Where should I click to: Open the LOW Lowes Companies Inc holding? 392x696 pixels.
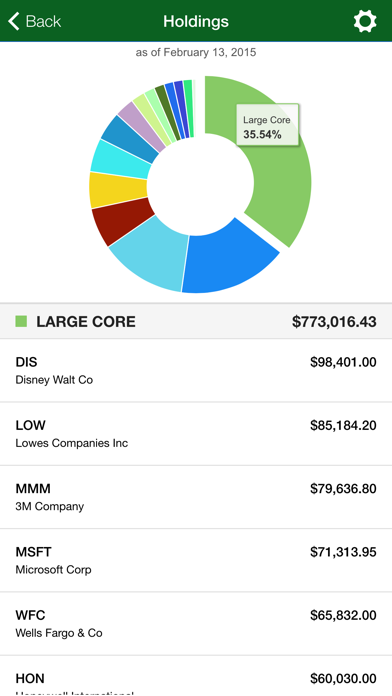tap(196, 434)
